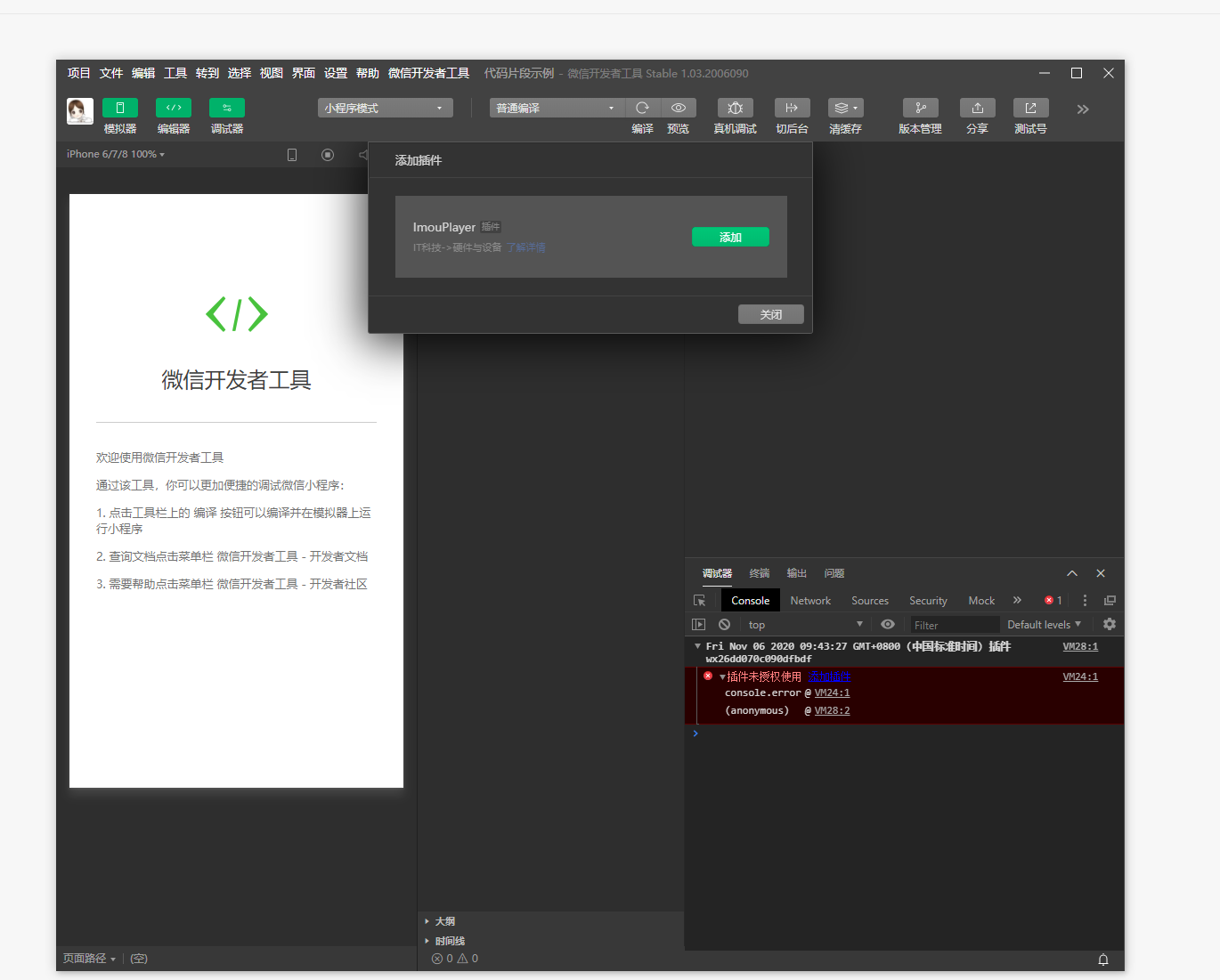This screenshot has height=980, width=1220.
Task: Toggle the simulator (模拟器) panel button
Action: pyautogui.click(x=120, y=108)
